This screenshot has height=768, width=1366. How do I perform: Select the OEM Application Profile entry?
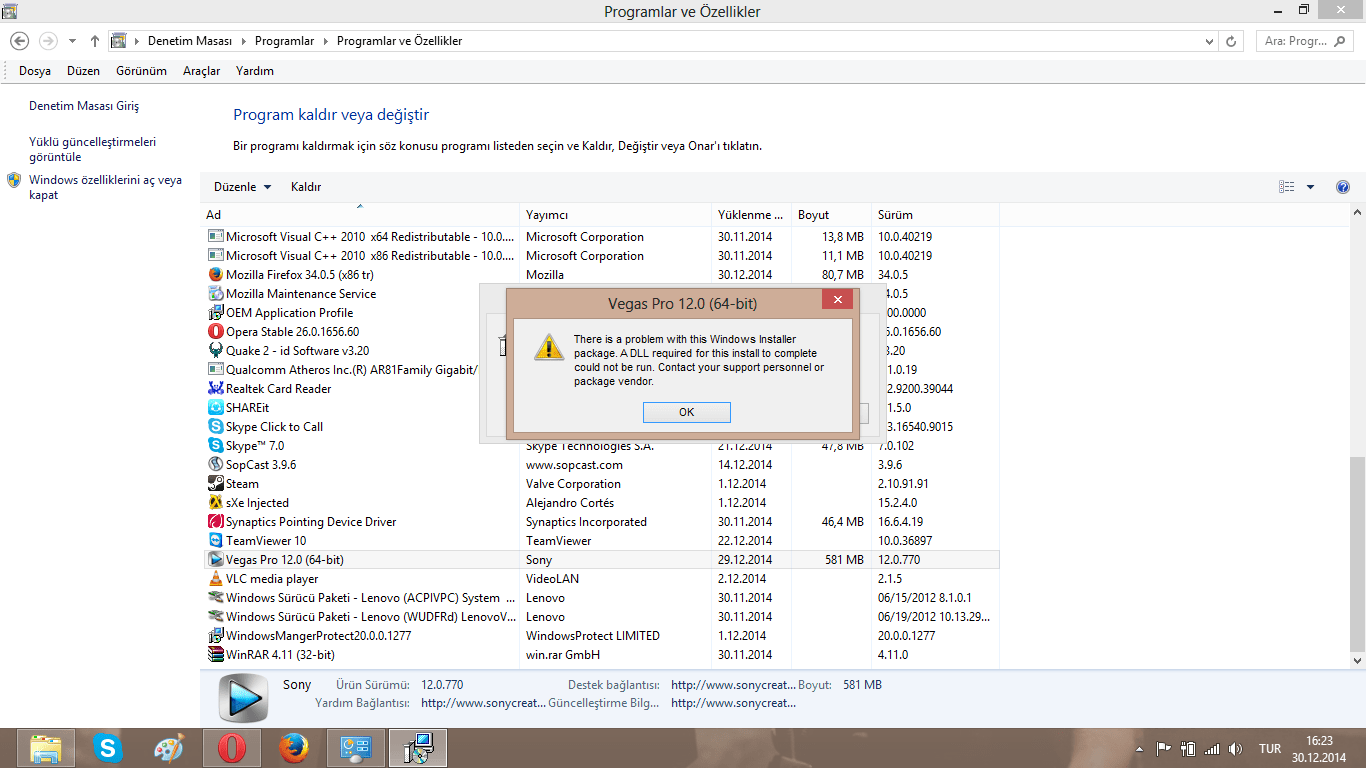click(x=290, y=313)
